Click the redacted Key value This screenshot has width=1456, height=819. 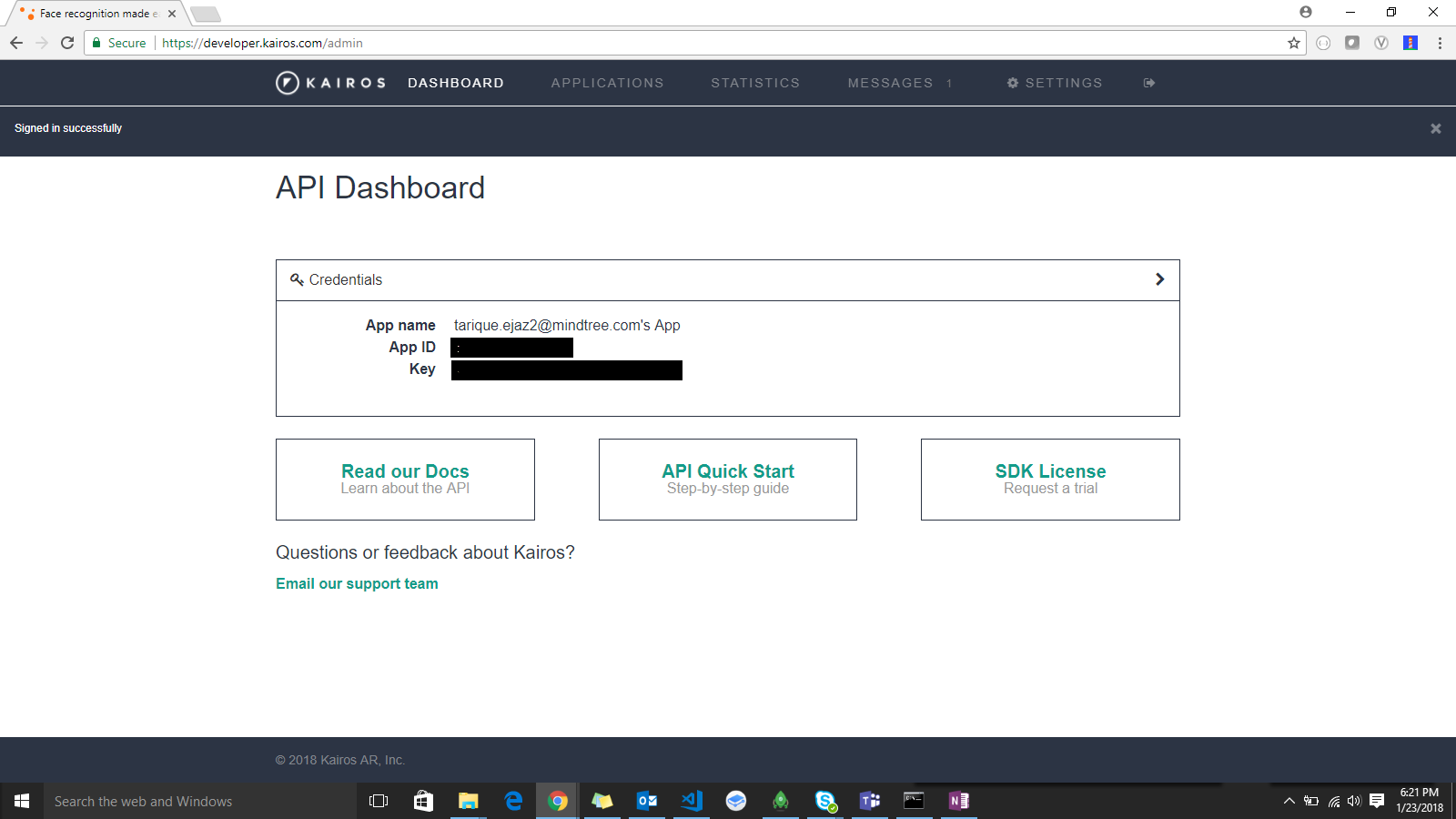point(567,370)
